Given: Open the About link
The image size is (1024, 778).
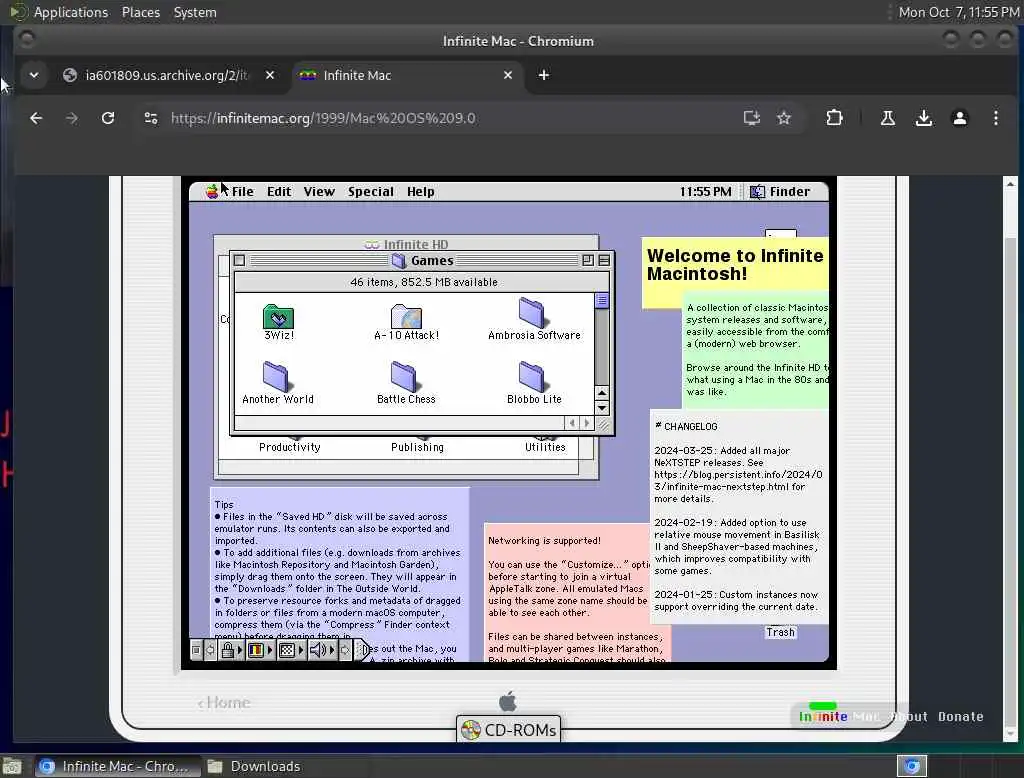Looking at the screenshot, I should pos(910,717).
